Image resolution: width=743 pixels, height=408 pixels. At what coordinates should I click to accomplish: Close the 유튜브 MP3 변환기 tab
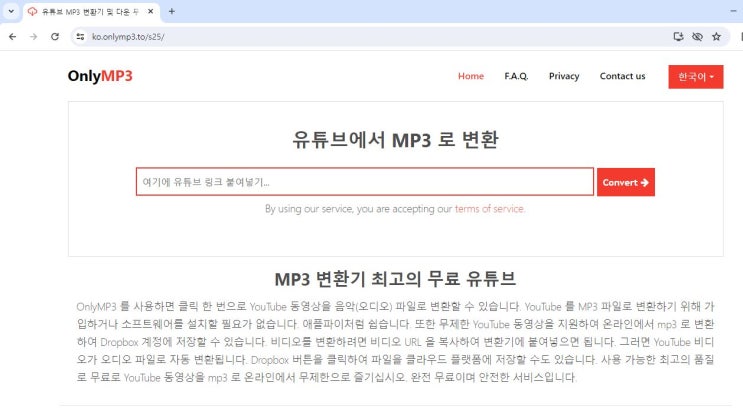click(151, 11)
